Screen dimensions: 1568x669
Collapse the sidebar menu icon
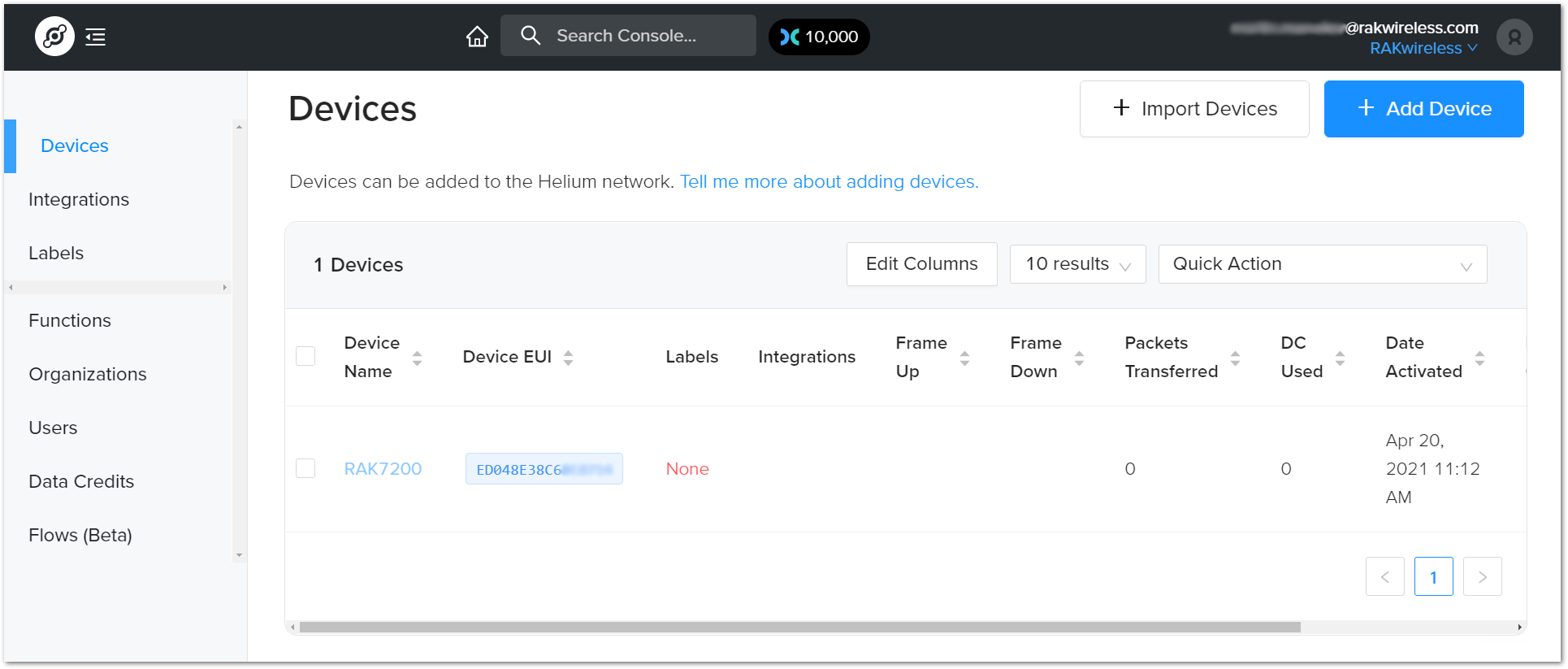click(x=96, y=37)
